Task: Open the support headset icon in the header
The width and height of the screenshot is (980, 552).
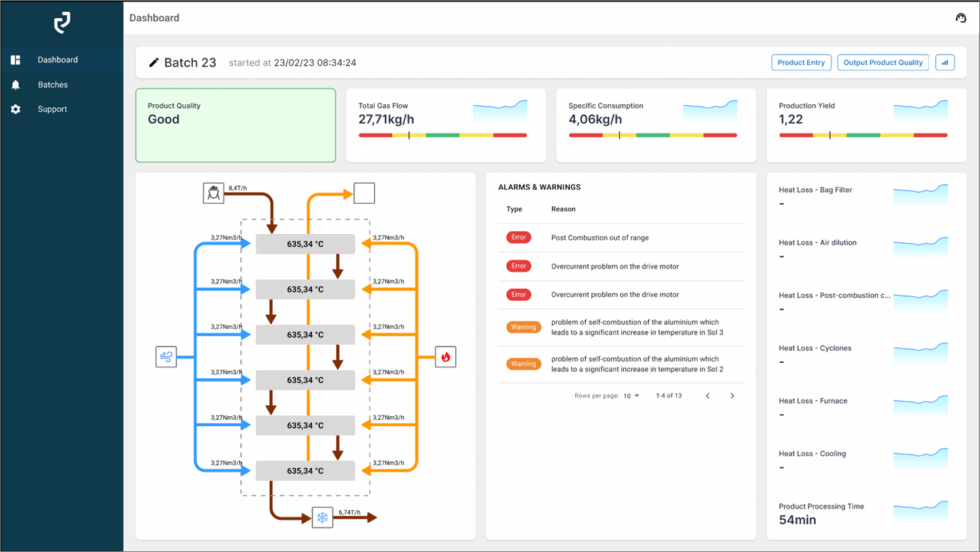Action: click(961, 18)
